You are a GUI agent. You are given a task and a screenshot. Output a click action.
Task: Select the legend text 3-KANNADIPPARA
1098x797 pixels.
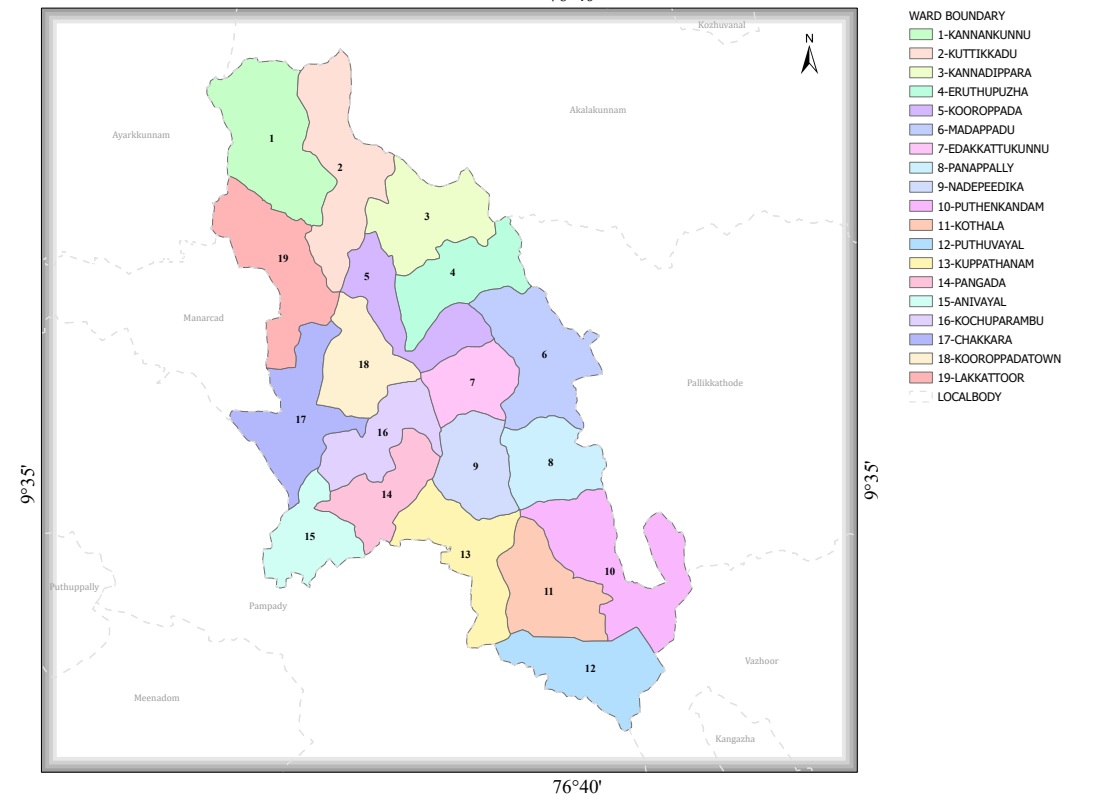pyautogui.click(x=984, y=73)
